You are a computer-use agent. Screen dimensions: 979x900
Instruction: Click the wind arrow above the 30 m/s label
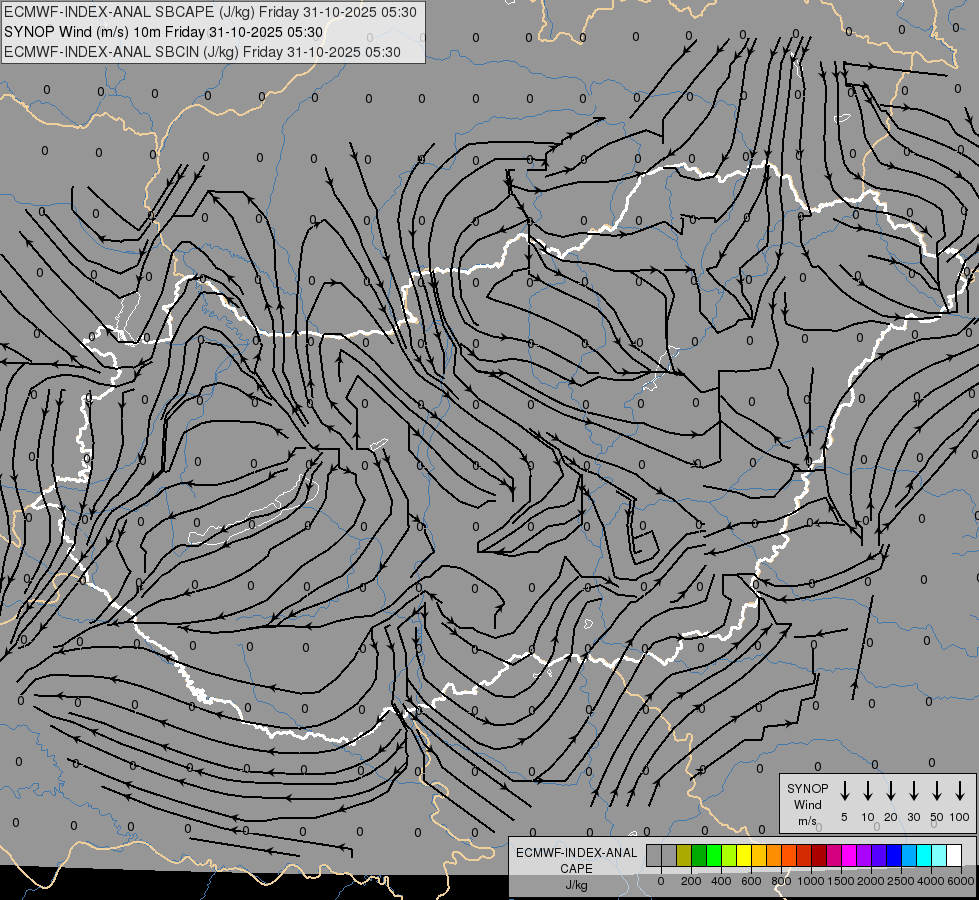tap(913, 790)
